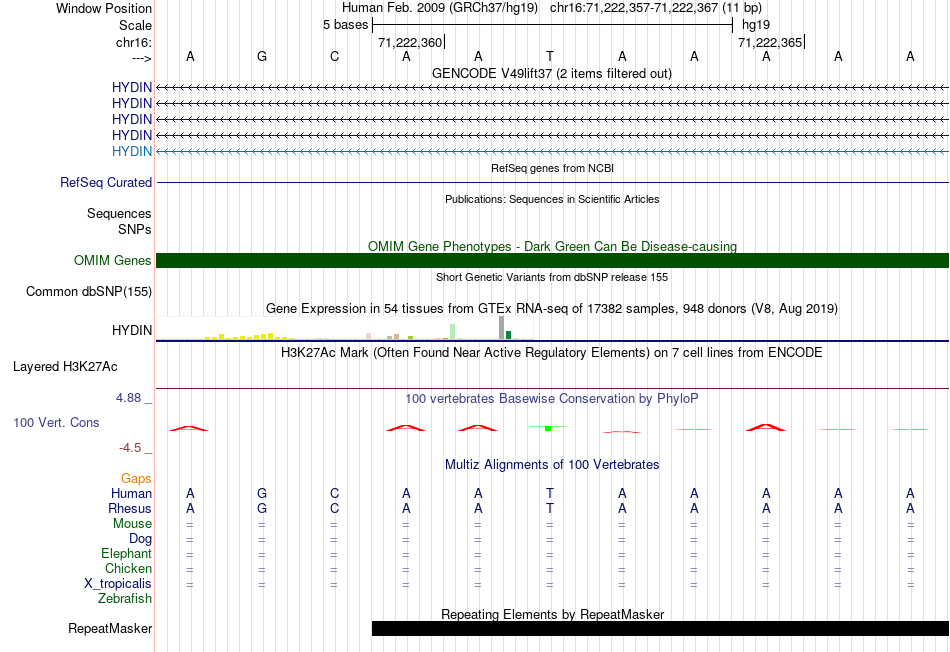This screenshot has height=652, width=950.
Task: Click the light blue HYDIN transcript label
Action: [131, 151]
